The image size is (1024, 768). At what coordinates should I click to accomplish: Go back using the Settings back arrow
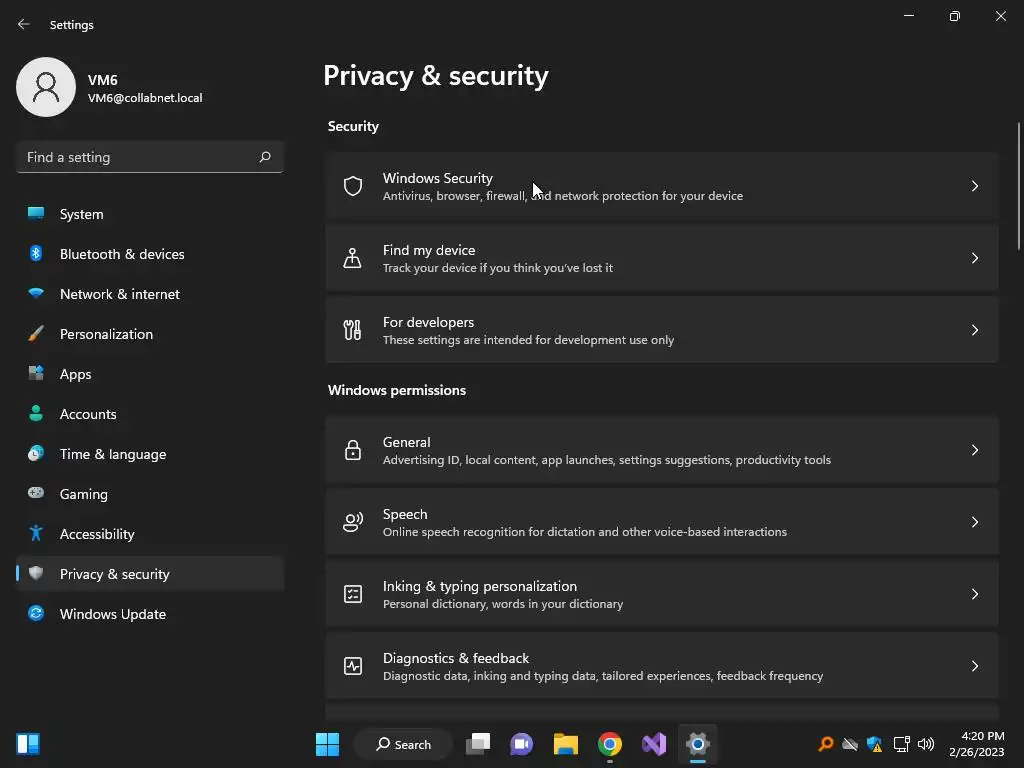(24, 24)
